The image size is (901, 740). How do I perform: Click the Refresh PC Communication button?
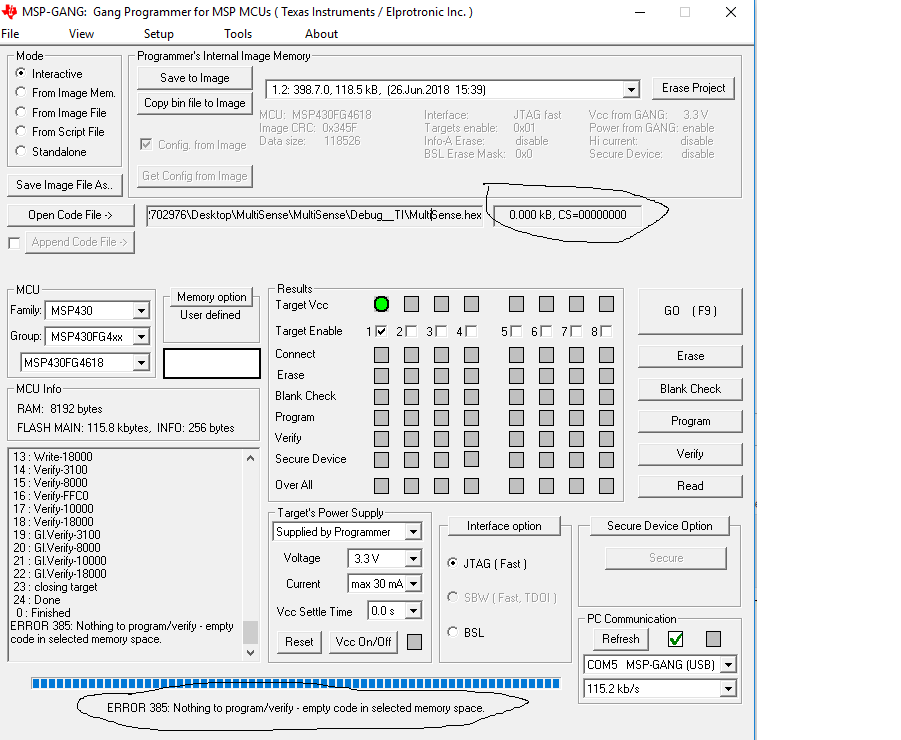tap(621, 639)
